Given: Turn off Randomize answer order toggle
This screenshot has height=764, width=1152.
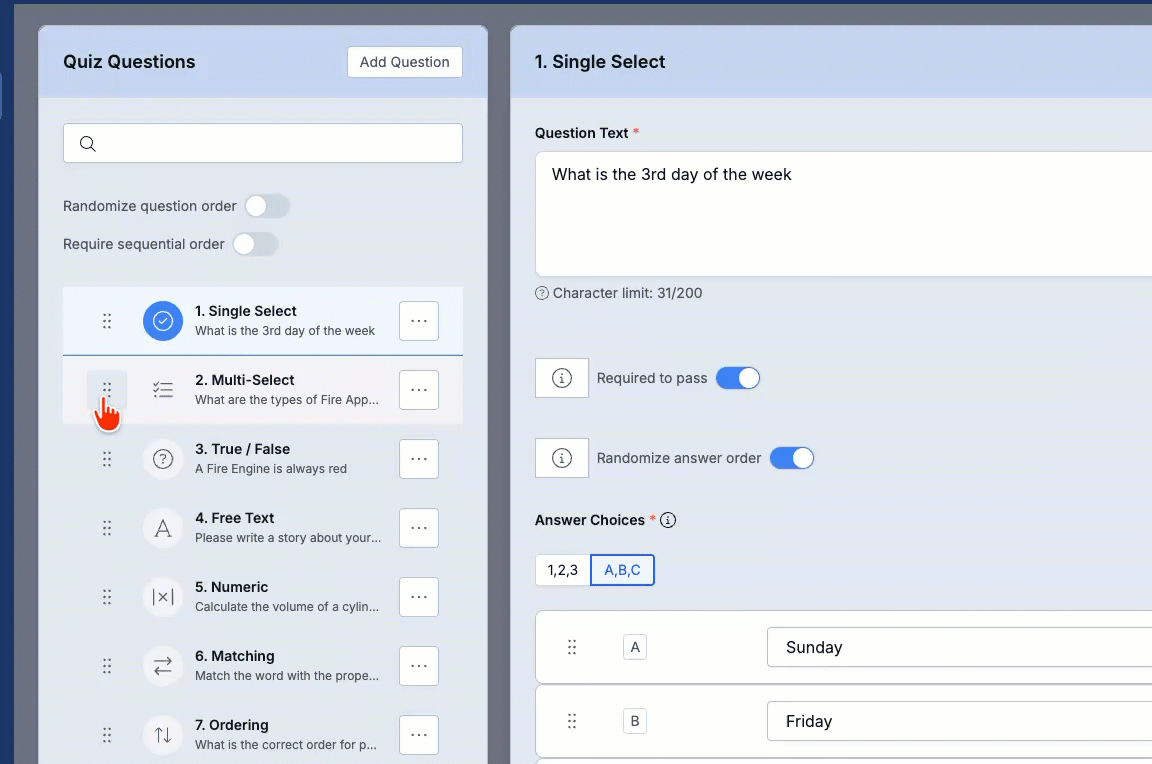Looking at the screenshot, I should pos(791,458).
